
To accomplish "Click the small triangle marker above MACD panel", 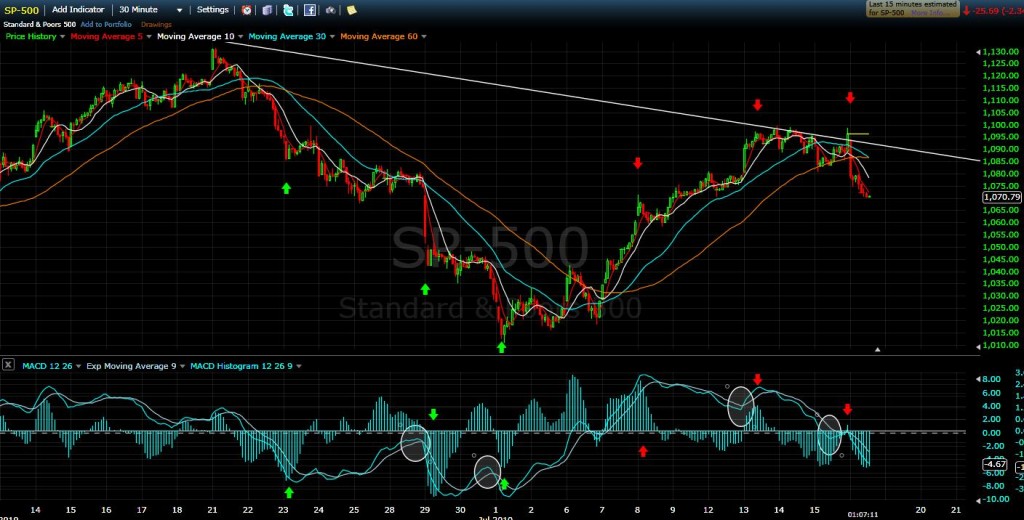I will (x=878, y=350).
